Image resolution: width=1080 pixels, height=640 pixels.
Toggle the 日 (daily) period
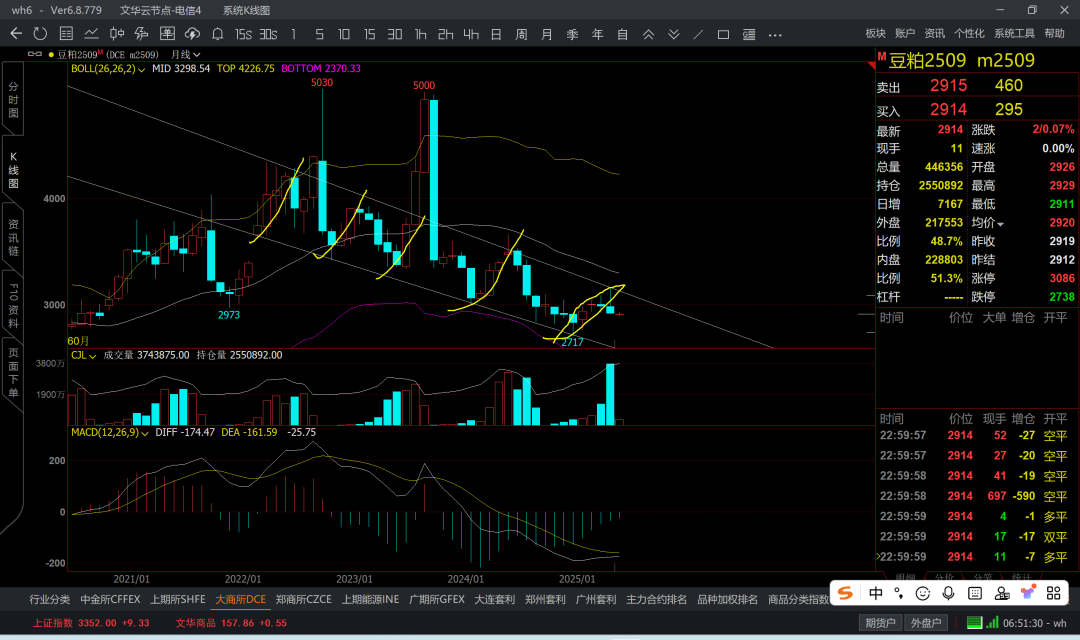tap(495, 34)
